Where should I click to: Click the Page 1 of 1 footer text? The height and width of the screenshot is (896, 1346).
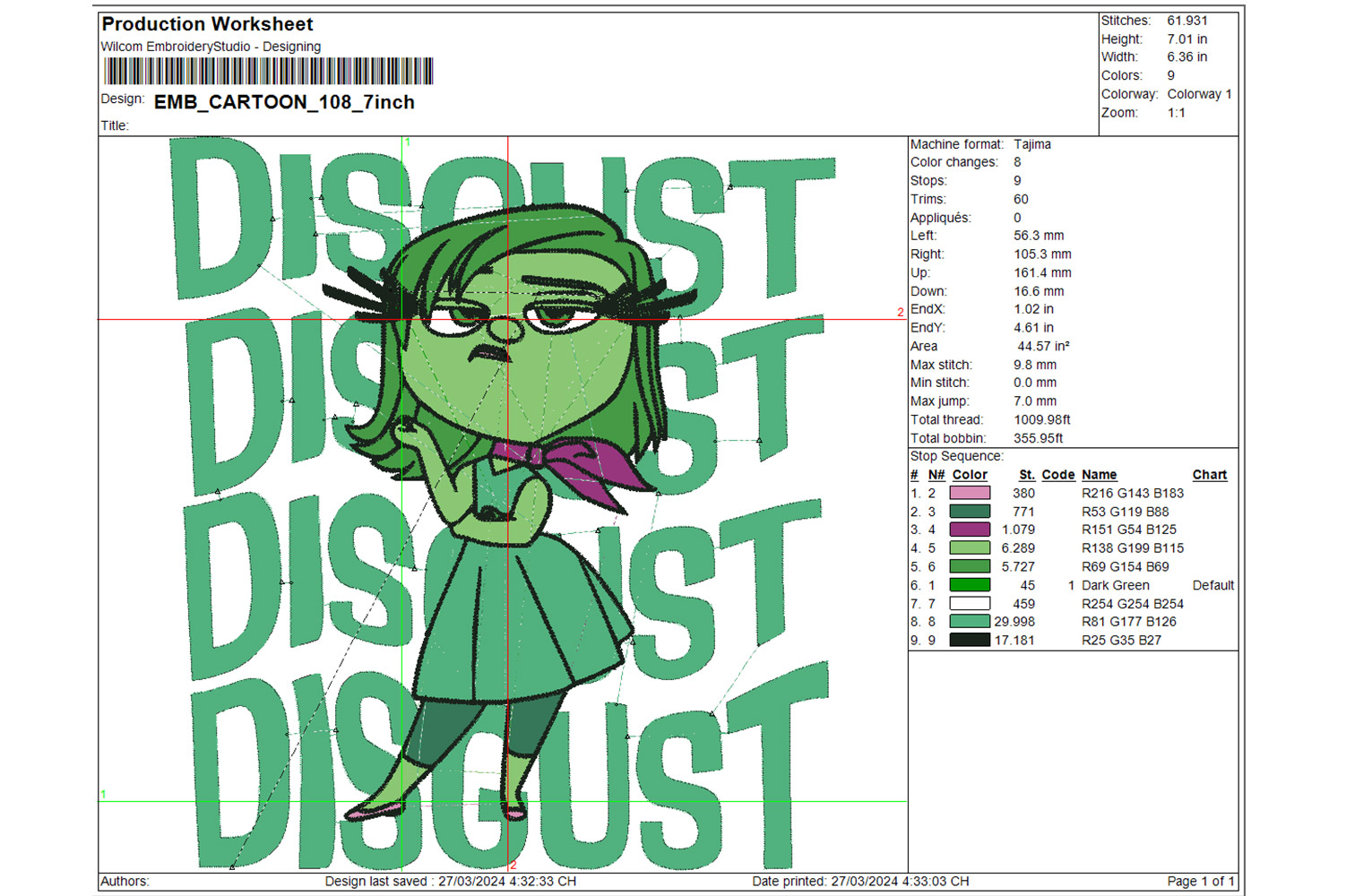tap(1200, 882)
